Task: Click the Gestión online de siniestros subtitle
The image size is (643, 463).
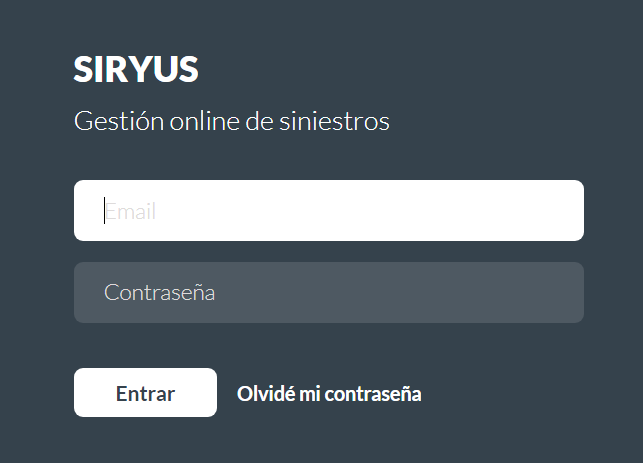Action: pyautogui.click(x=231, y=122)
